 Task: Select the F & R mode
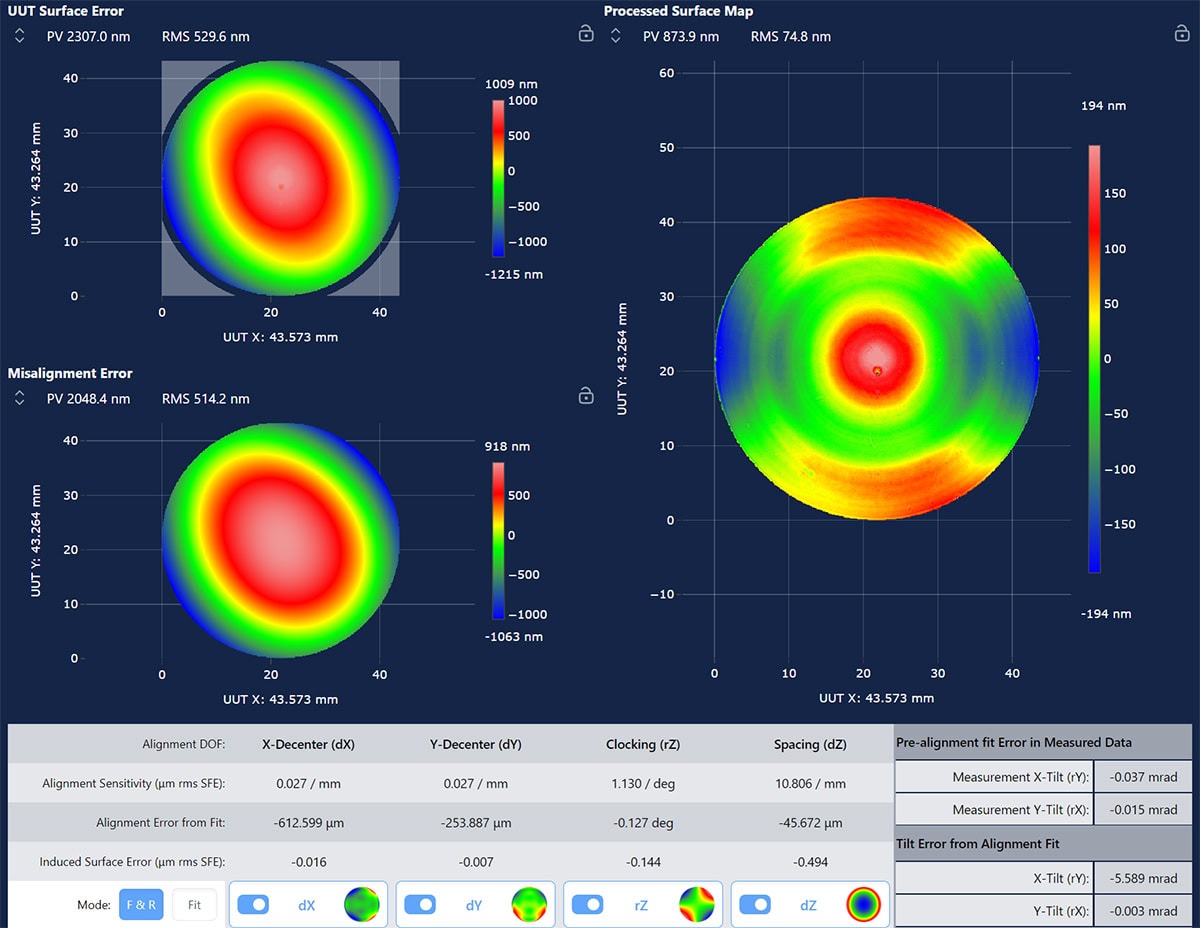pos(140,904)
